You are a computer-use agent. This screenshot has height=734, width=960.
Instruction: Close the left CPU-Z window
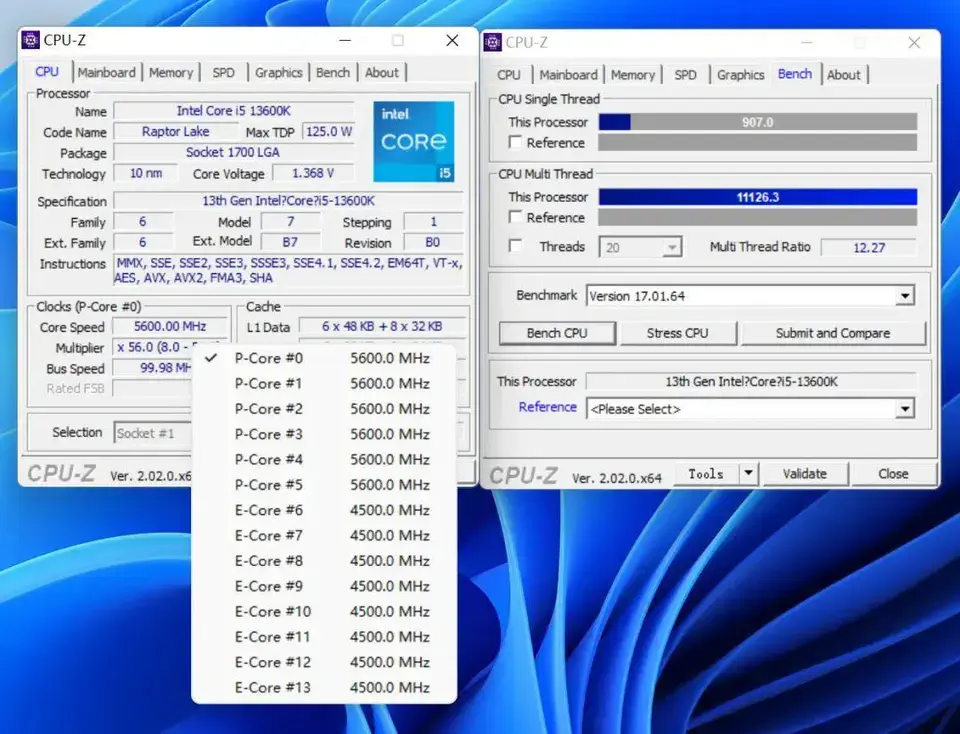452,40
